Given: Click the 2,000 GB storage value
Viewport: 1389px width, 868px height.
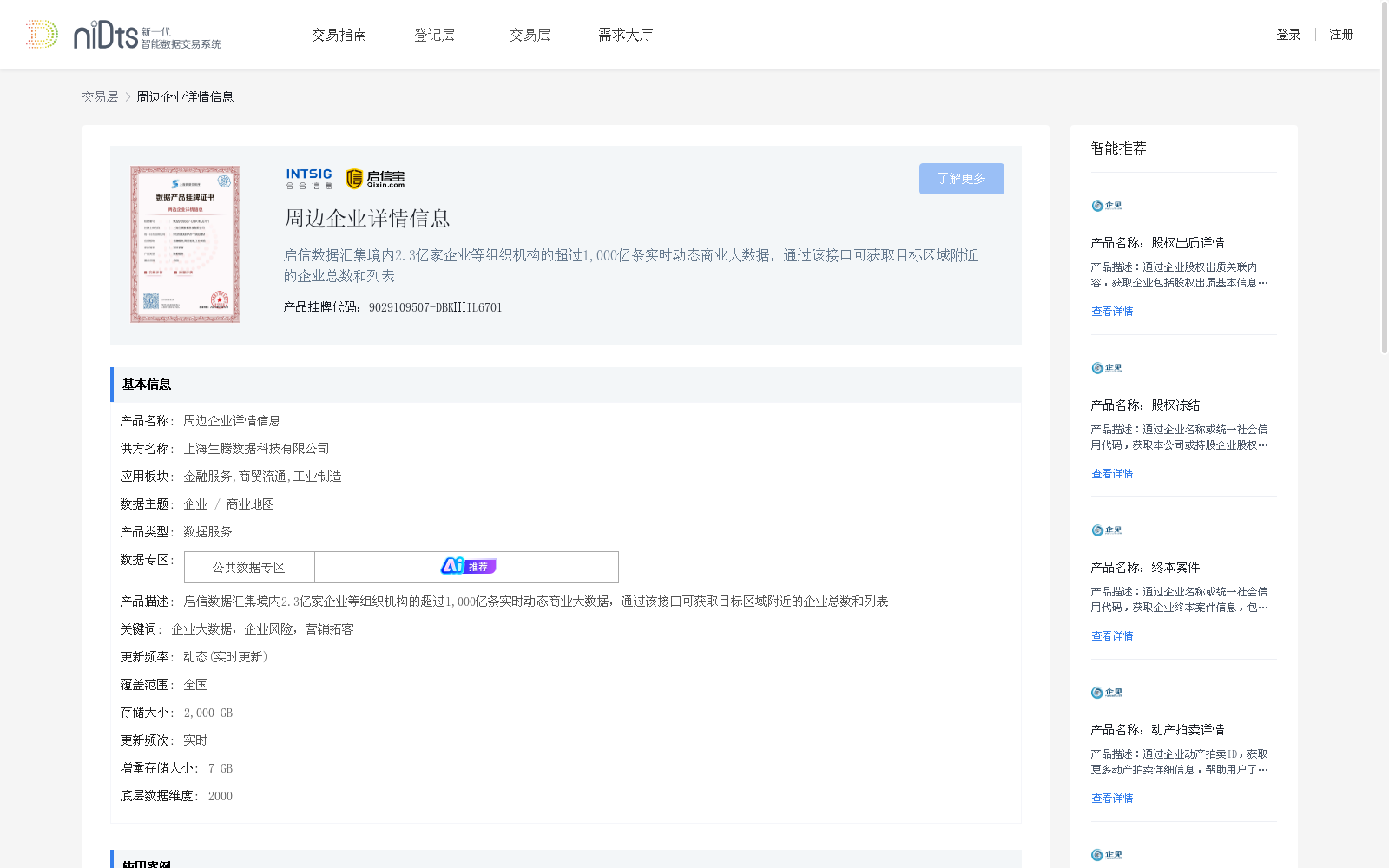Looking at the screenshot, I should 208,713.
